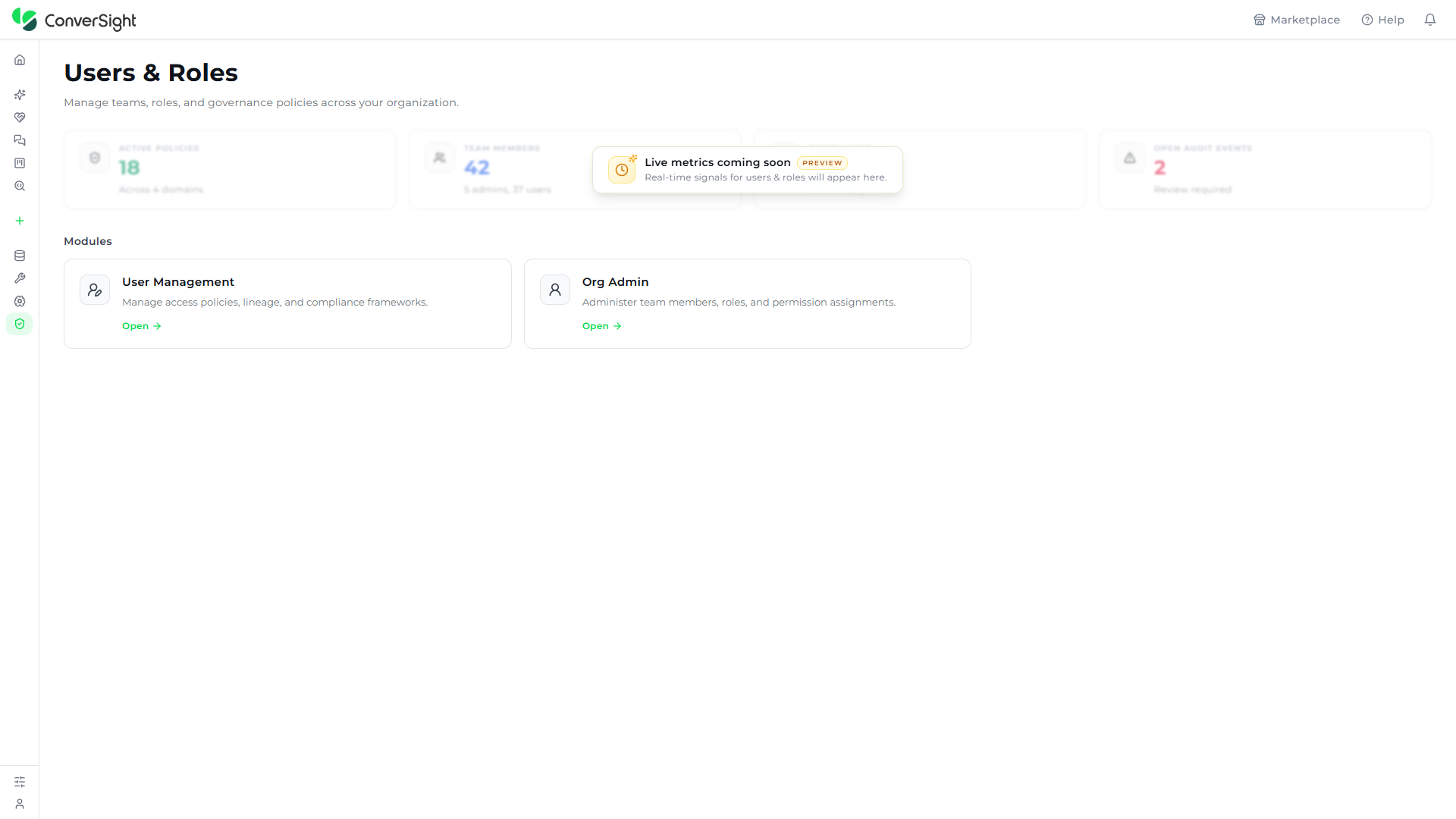Open the board panel sidebar icon

(20, 163)
